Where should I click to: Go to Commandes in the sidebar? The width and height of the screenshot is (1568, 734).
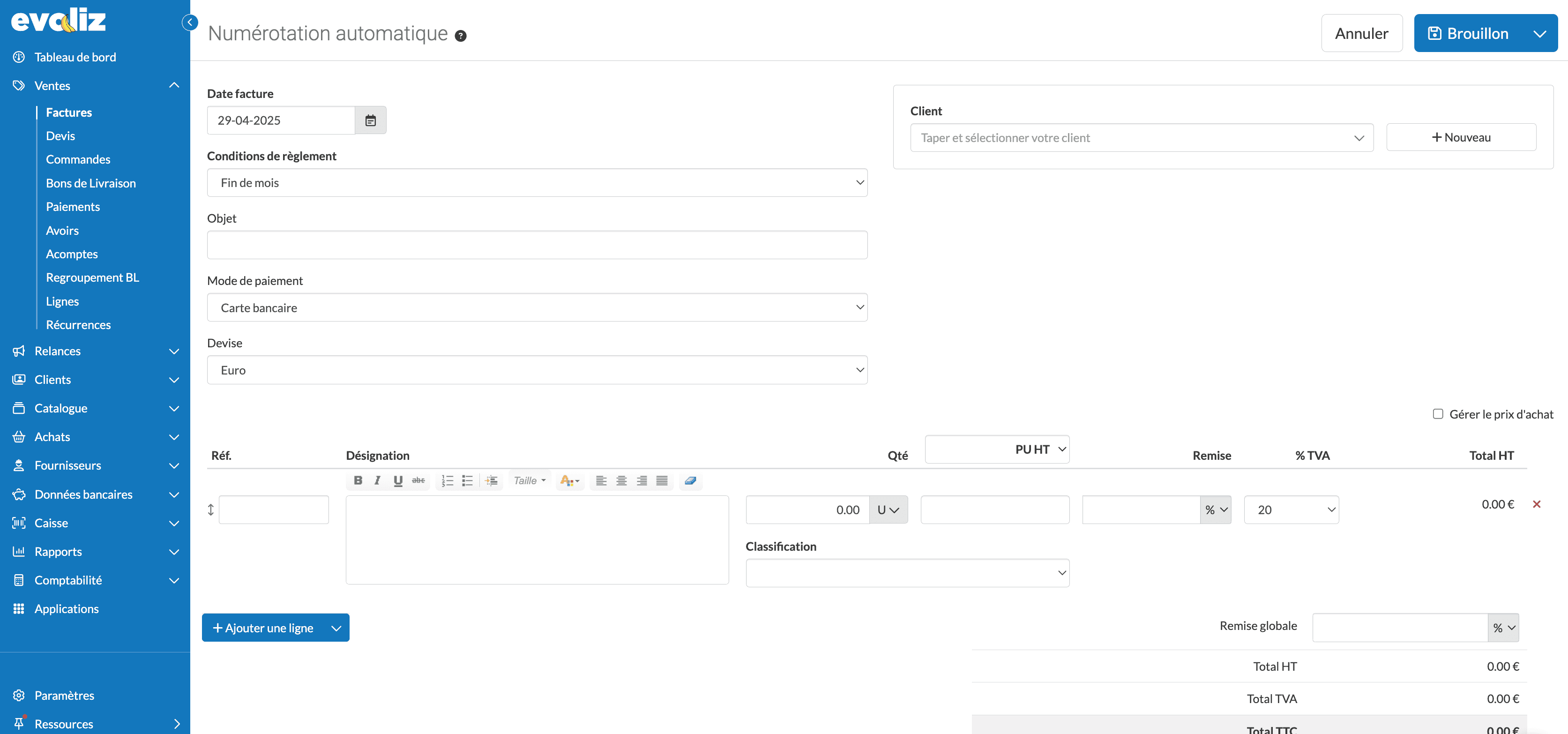pos(78,159)
